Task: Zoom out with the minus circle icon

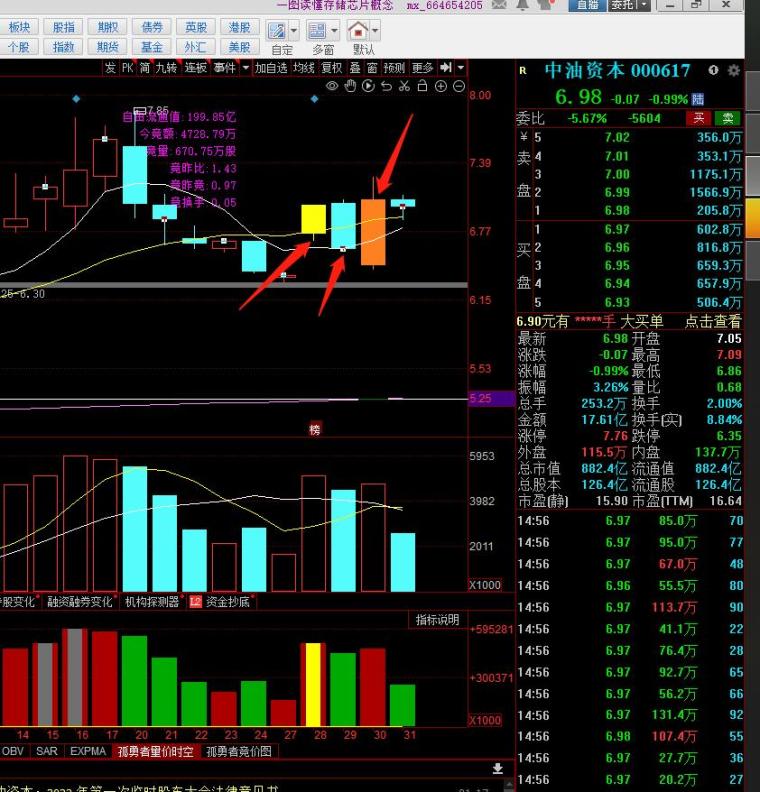Action: point(459,86)
